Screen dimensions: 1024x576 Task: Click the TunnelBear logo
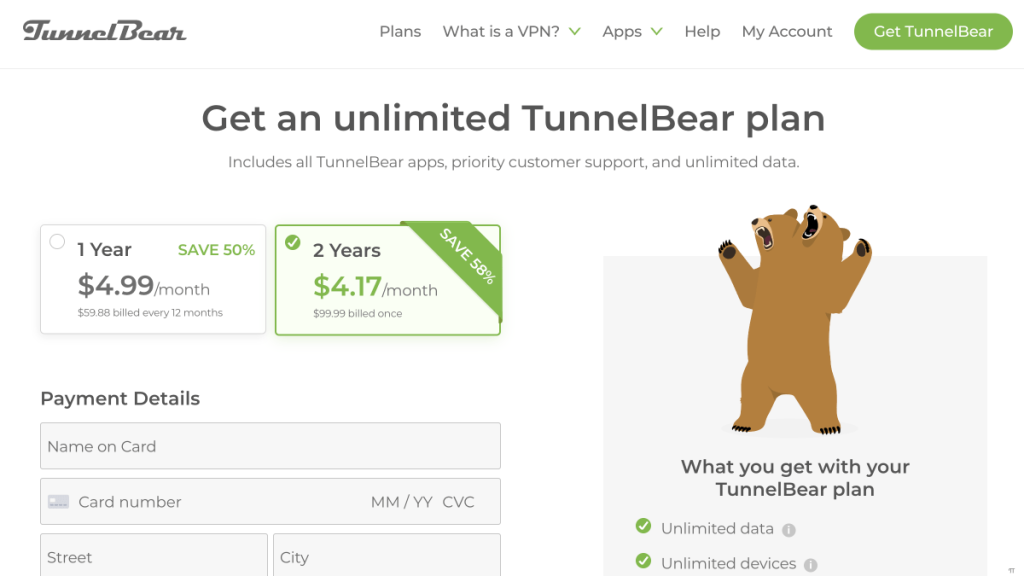pos(104,31)
